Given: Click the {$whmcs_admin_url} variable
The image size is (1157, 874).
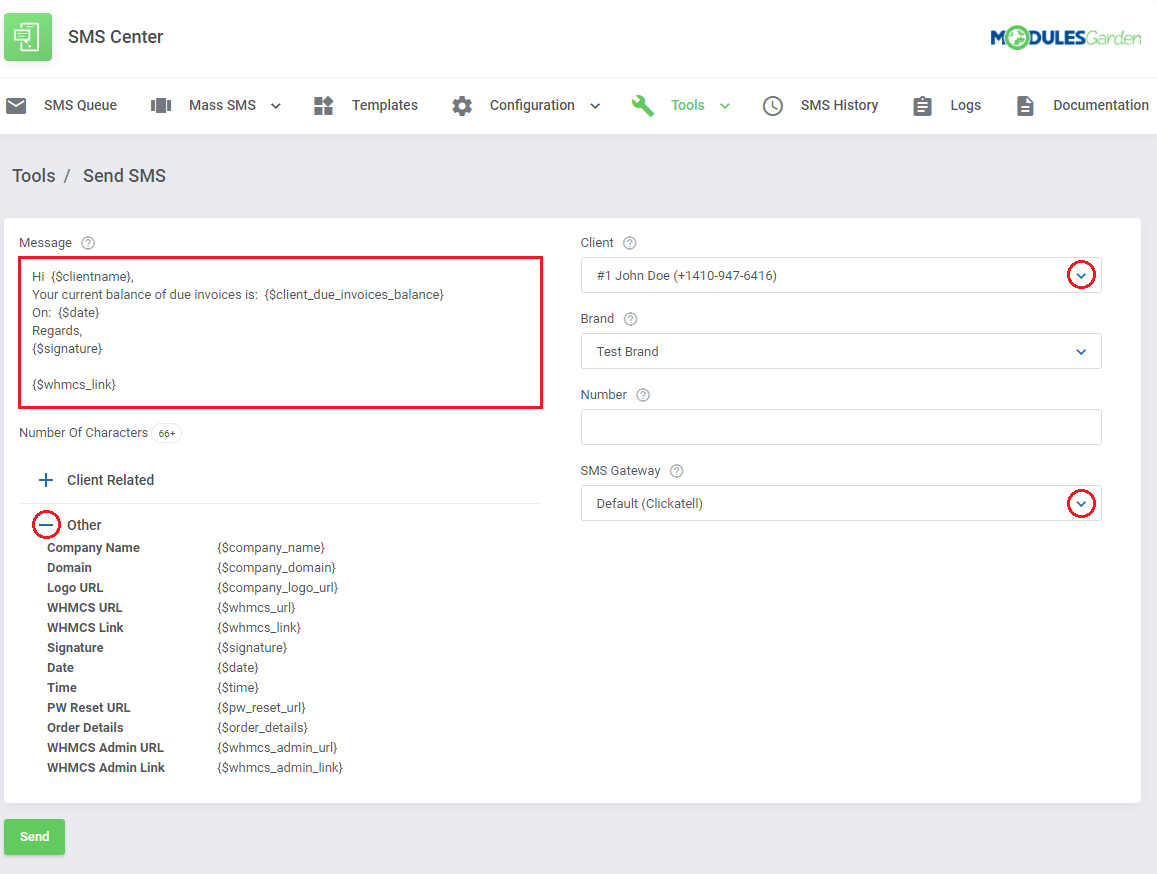Looking at the screenshot, I should click(277, 747).
